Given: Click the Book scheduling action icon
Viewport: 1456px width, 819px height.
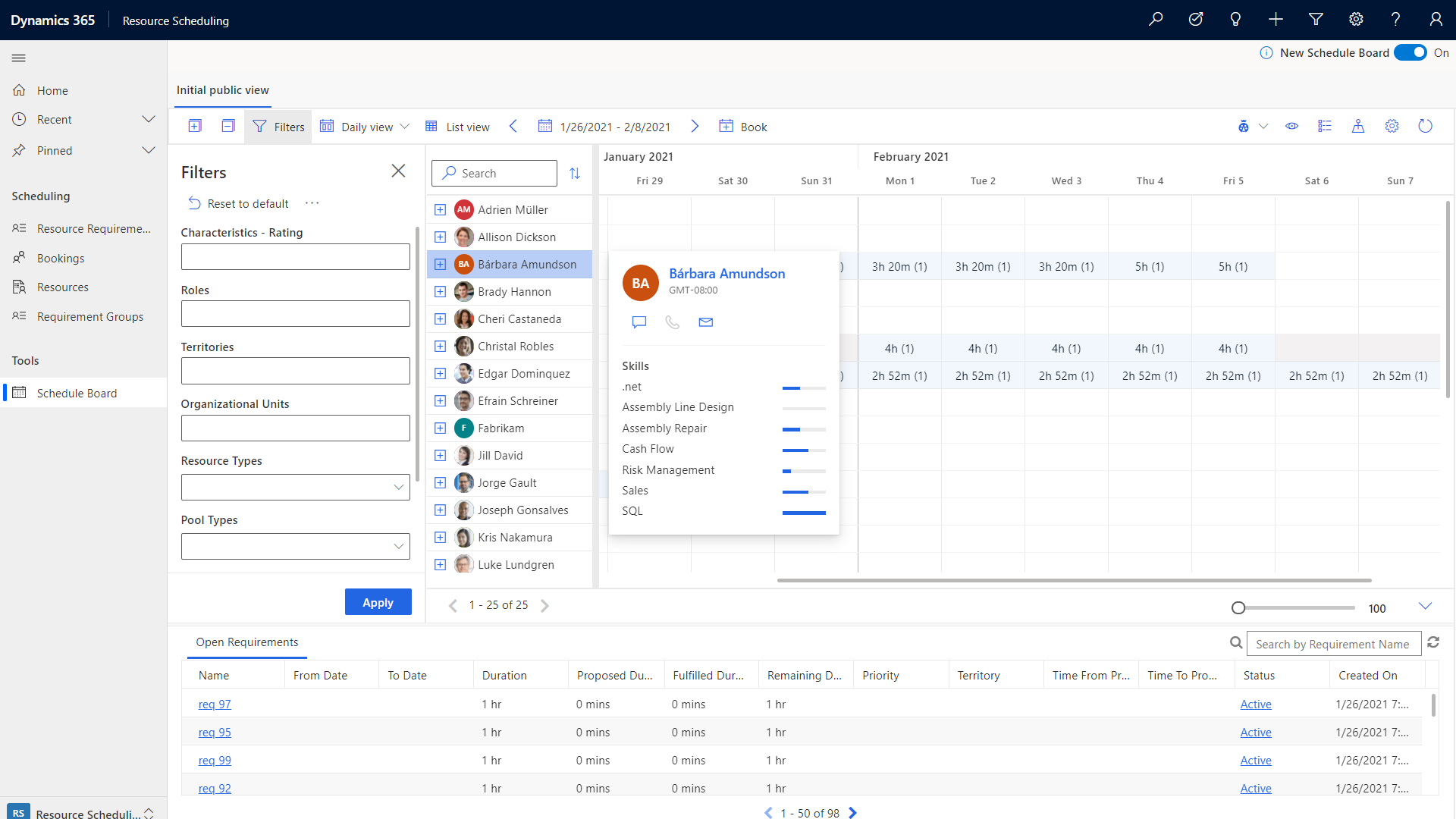Looking at the screenshot, I should point(726,126).
